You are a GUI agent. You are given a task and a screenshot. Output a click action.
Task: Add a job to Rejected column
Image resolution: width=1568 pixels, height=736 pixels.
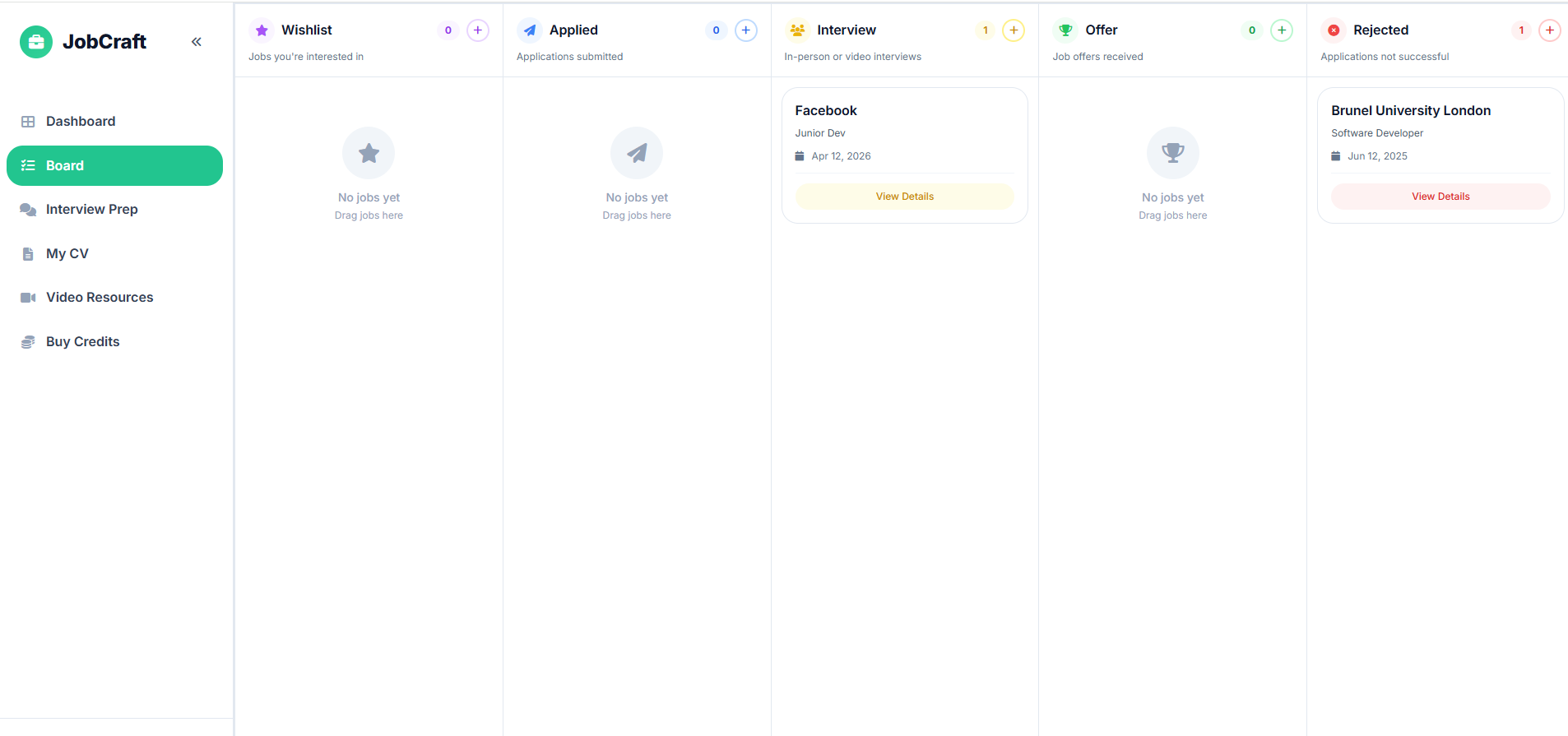(1550, 30)
